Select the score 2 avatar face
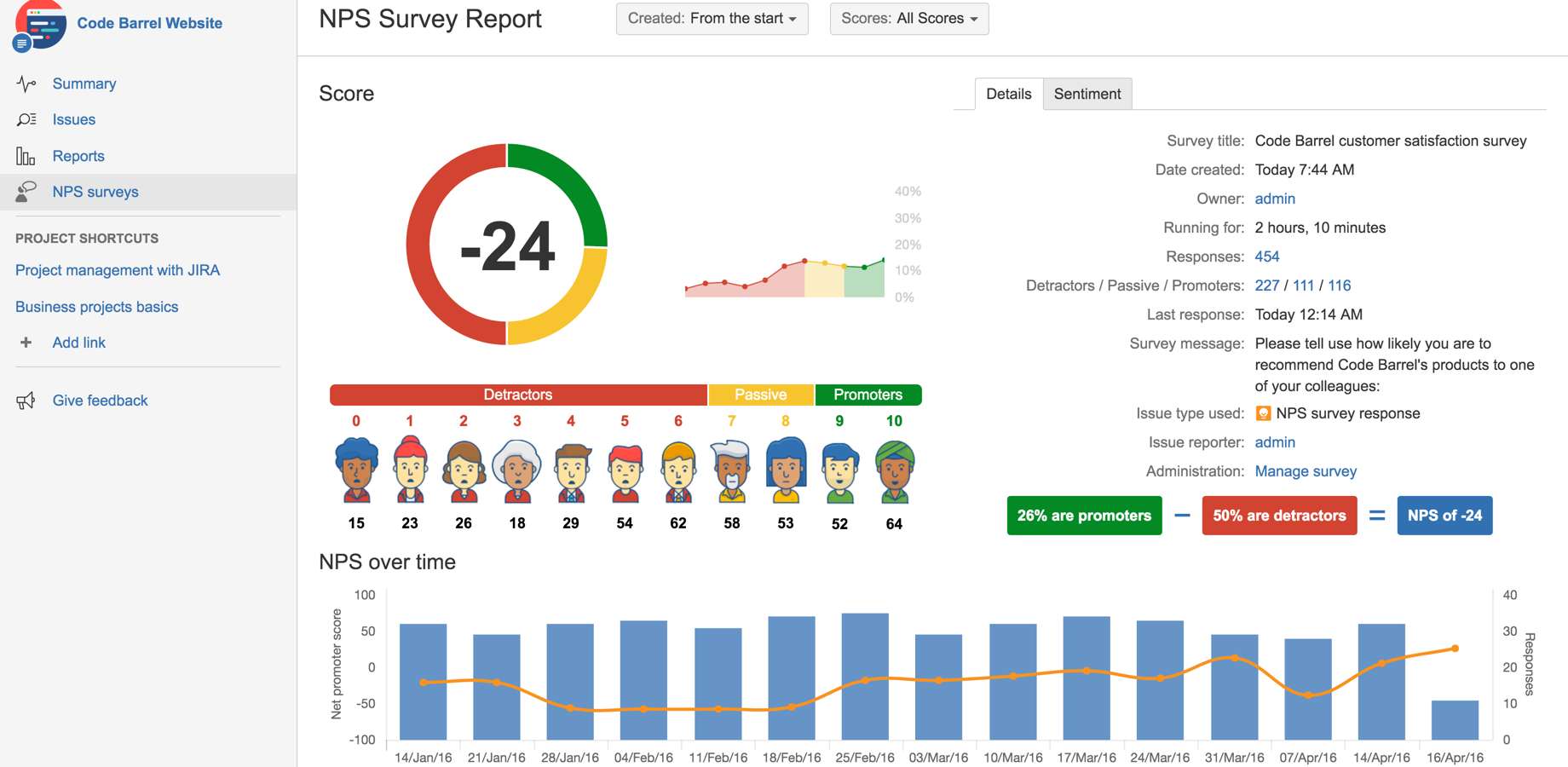The height and width of the screenshot is (767, 1568). [x=464, y=471]
